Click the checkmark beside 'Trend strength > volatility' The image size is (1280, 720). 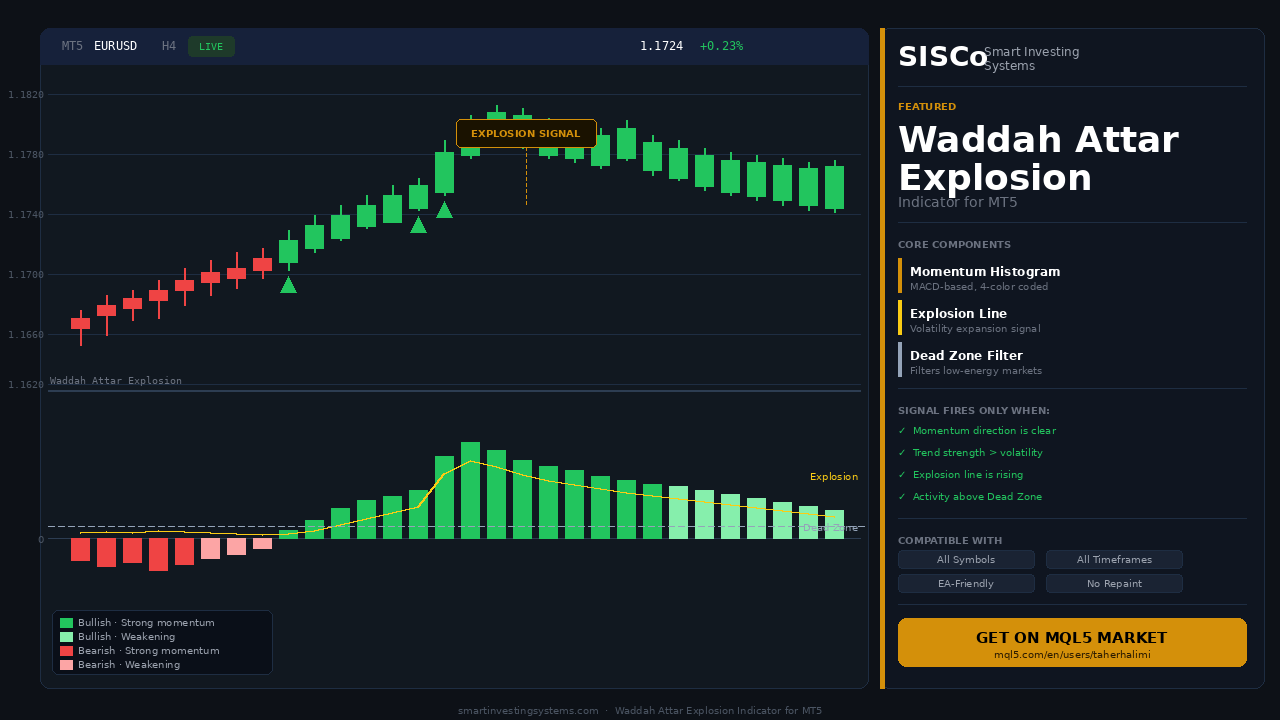click(x=901, y=453)
